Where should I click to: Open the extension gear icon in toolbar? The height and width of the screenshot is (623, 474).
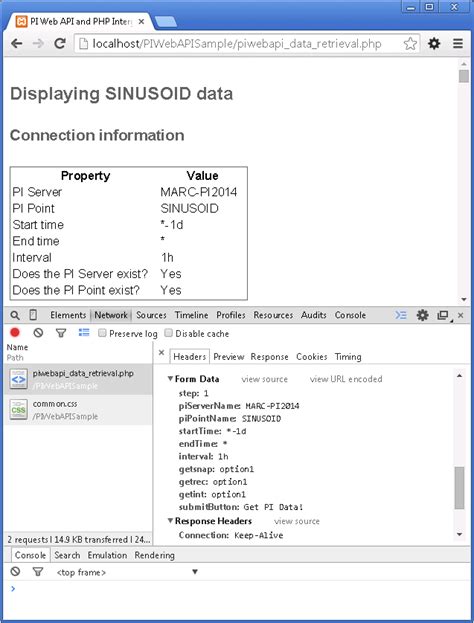tap(434, 43)
